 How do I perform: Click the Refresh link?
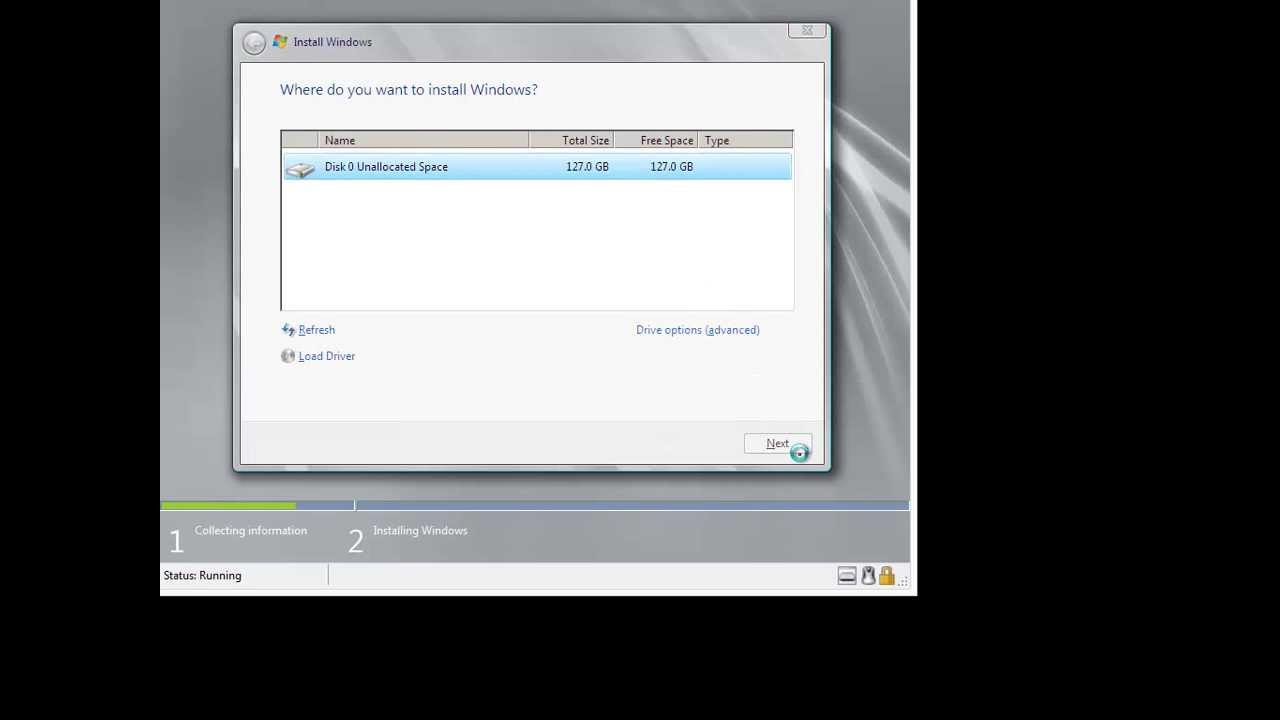click(x=316, y=330)
